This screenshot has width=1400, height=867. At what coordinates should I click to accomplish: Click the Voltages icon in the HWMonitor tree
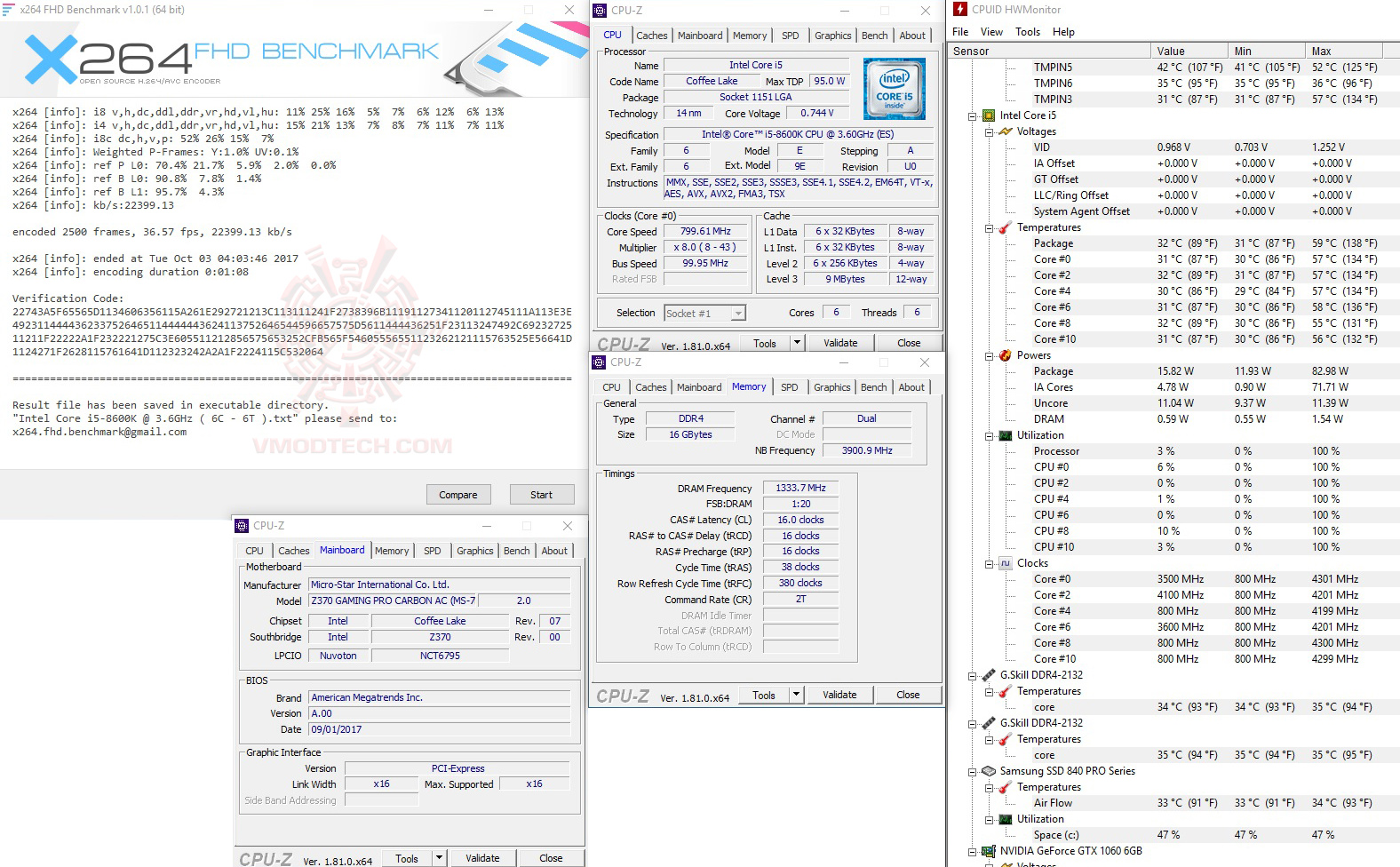pos(1006,131)
